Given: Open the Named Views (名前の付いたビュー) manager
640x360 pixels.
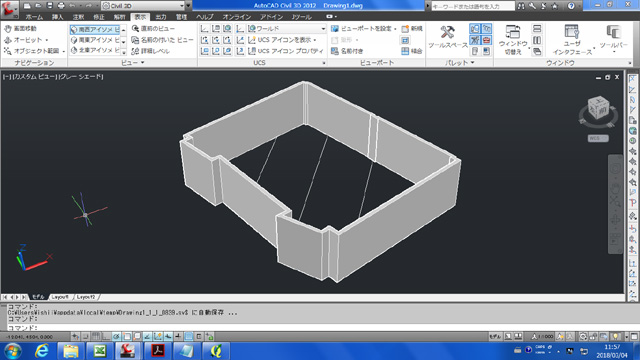Looking at the screenshot, I should coord(162,40).
